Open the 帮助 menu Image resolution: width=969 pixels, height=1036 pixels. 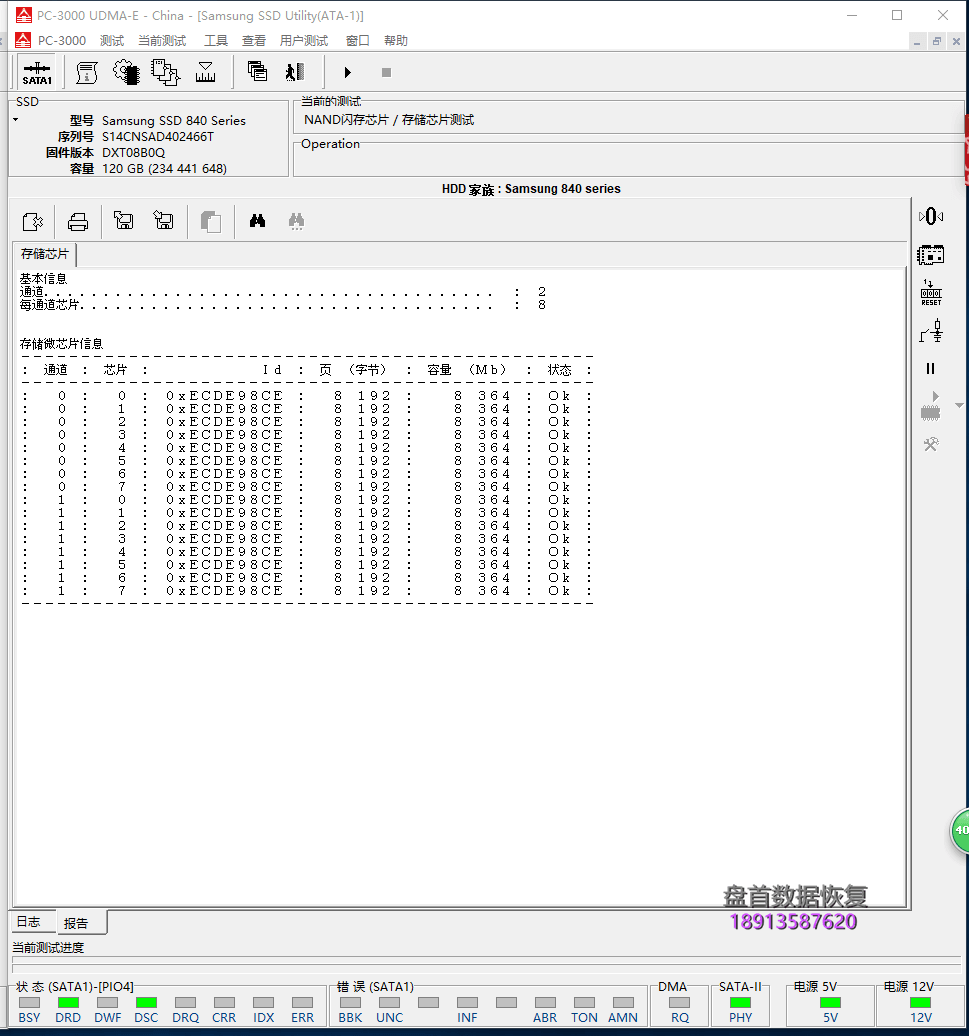pos(396,40)
